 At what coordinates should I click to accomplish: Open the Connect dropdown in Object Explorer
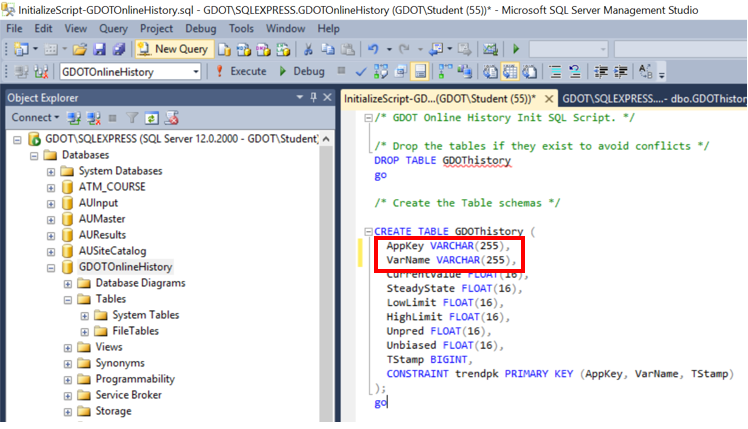point(35,117)
